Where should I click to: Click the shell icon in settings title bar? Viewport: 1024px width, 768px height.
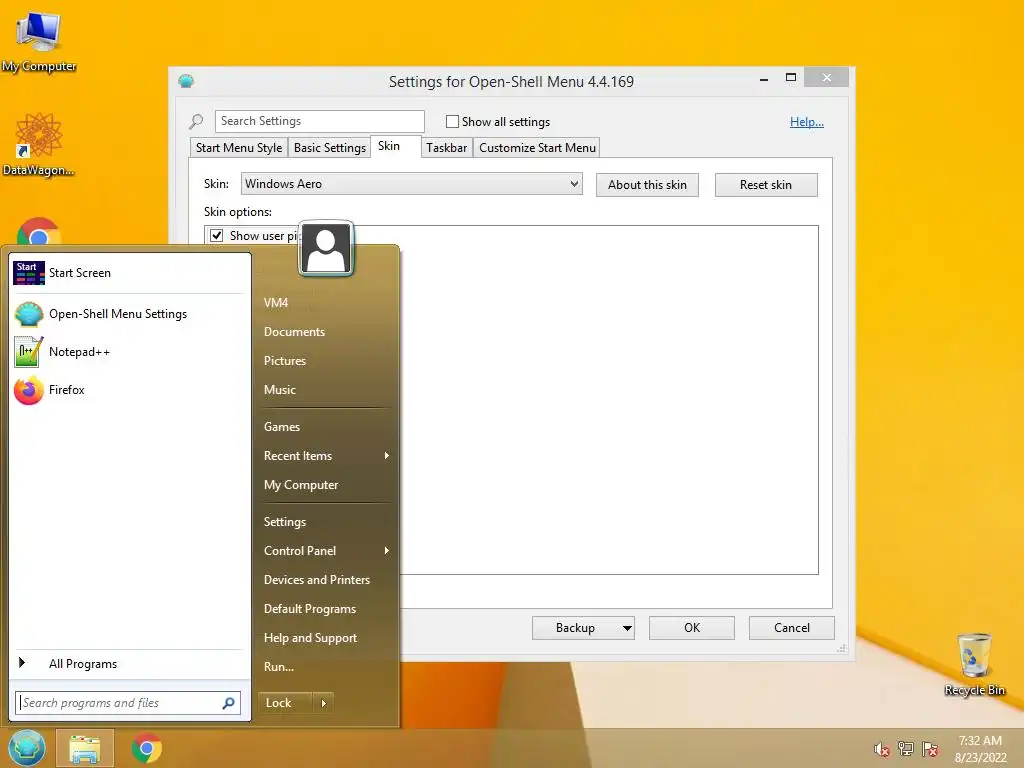(186, 81)
